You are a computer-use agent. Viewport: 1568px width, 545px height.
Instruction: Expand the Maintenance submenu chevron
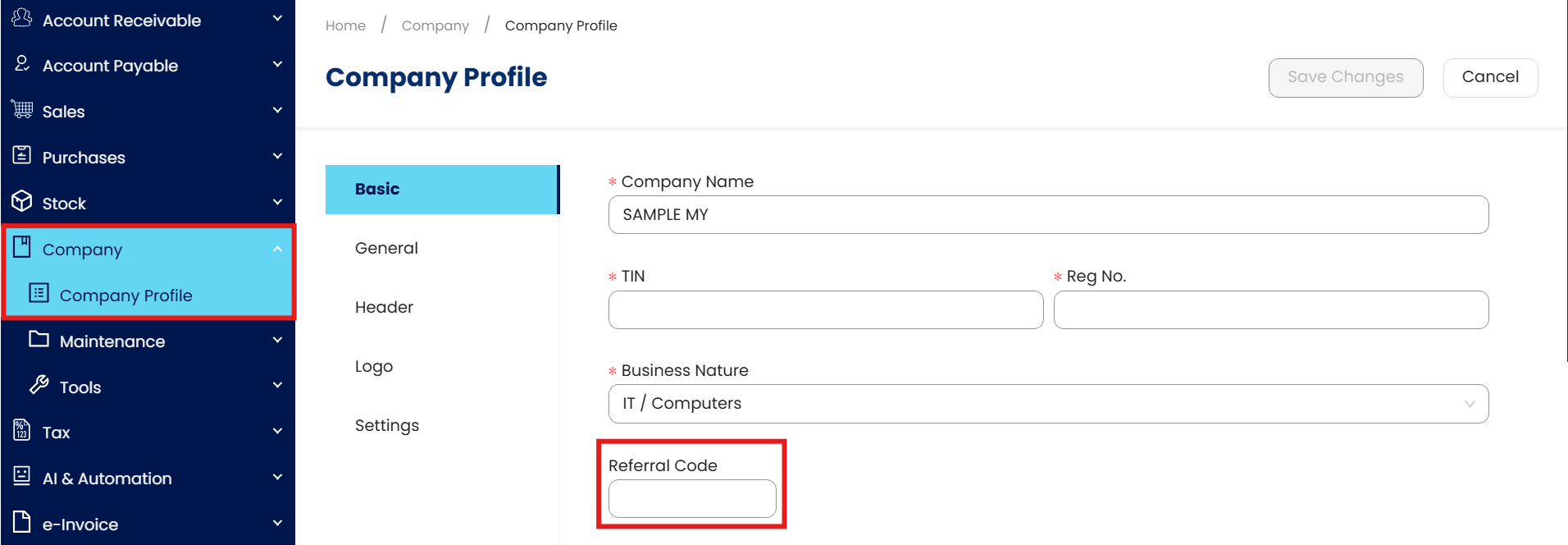pos(277,341)
